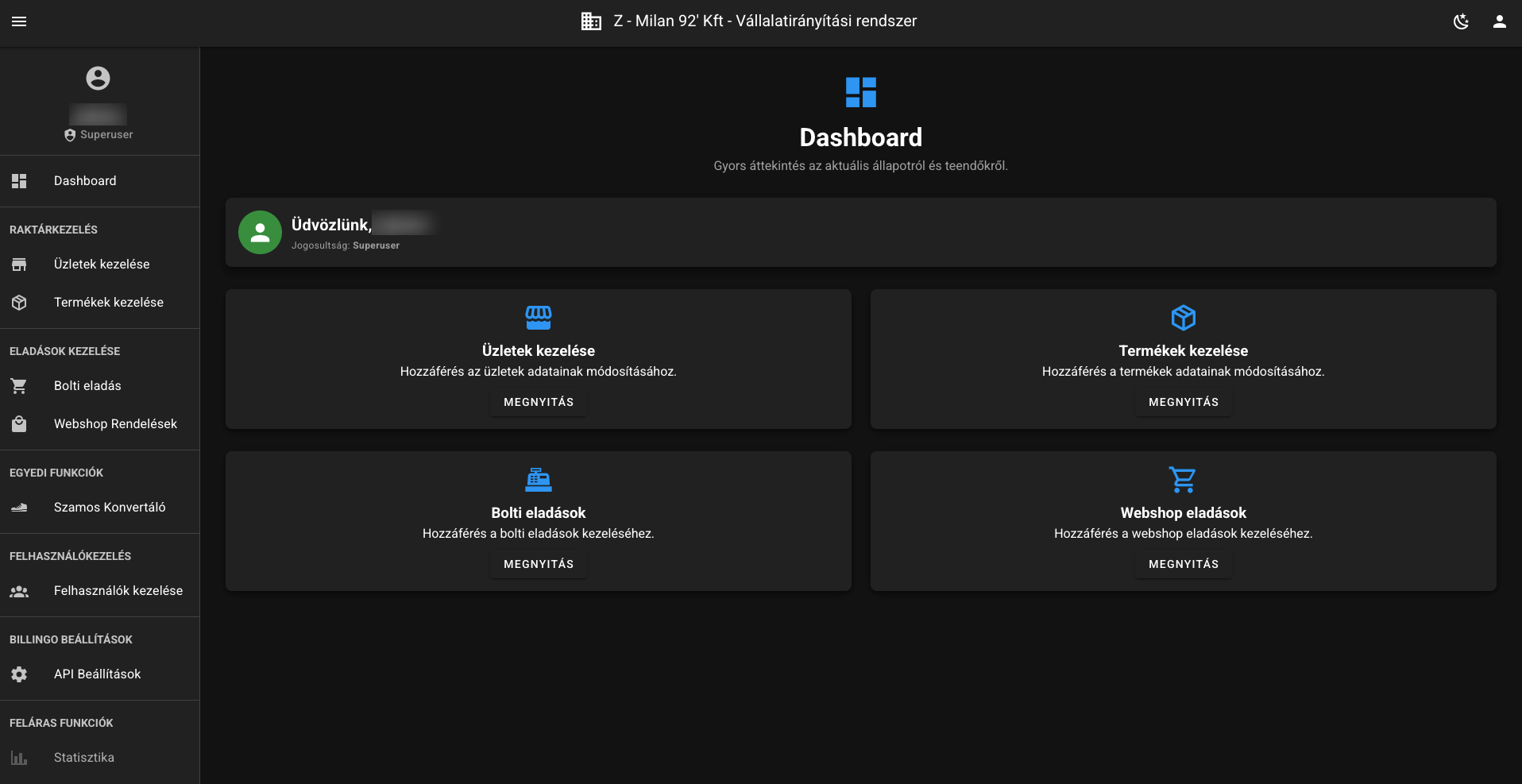Toggle the hamburger menu to collapse sidebar
1522x784 pixels.
pyautogui.click(x=19, y=21)
